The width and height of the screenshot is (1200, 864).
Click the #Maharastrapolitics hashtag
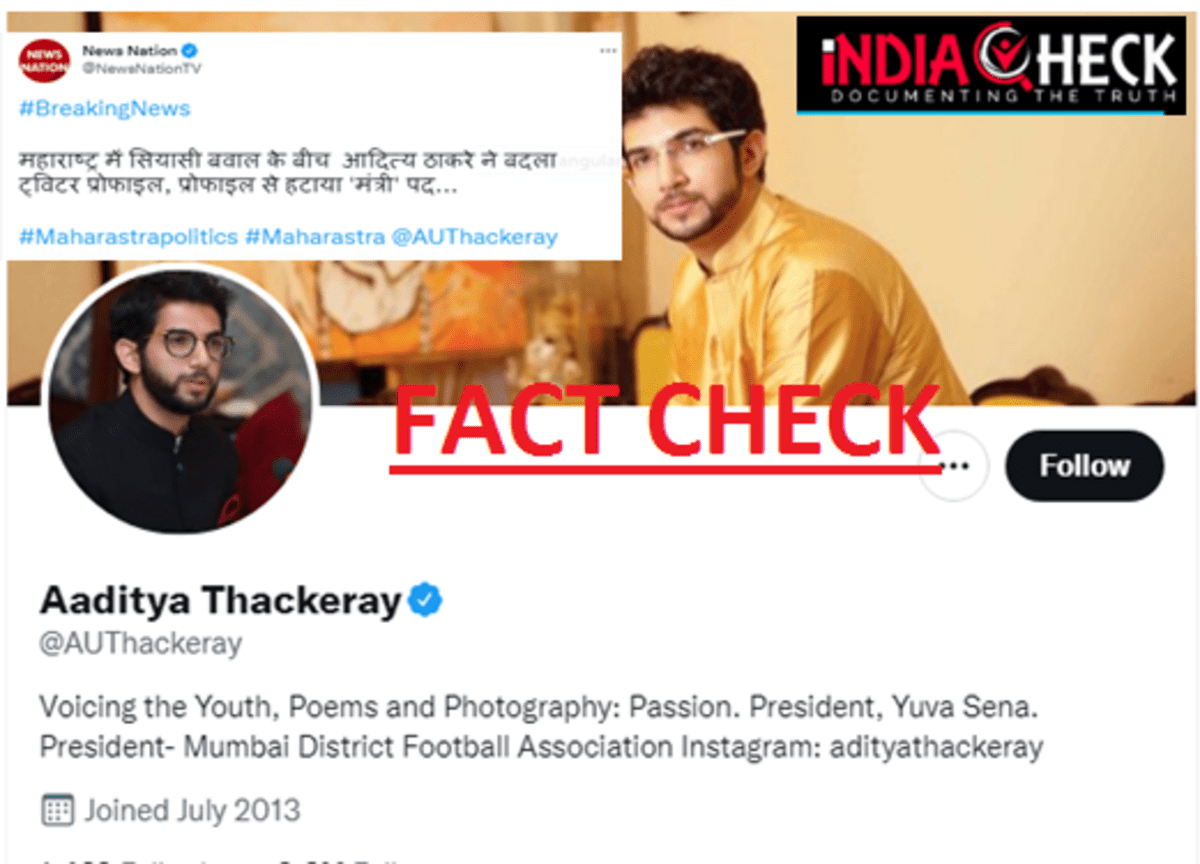pos(128,237)
